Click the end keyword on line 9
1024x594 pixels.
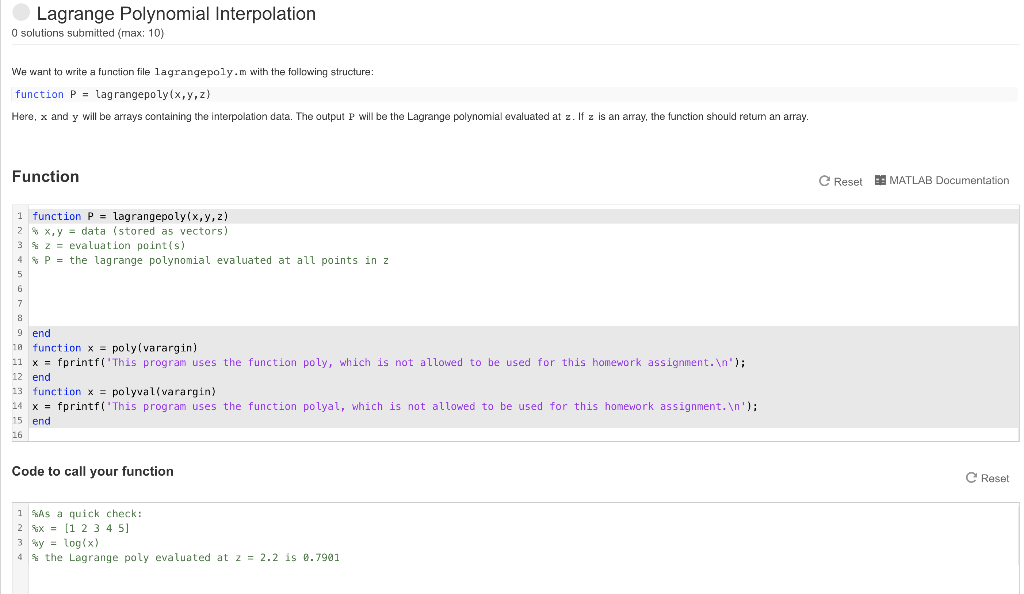38,333
